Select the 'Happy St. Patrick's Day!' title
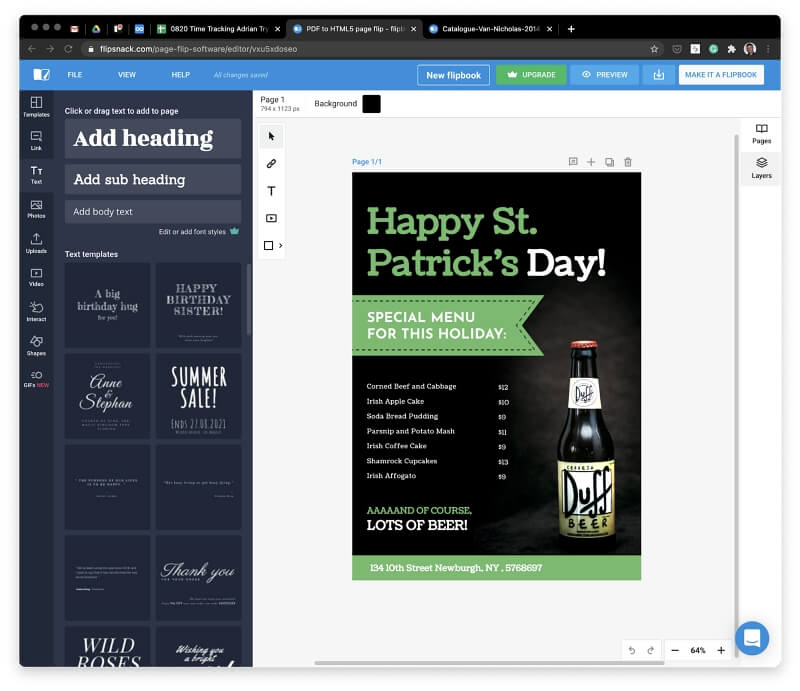Image resolution: width=800 pixels, height=691 pixels. pyautogui.click(x=486, y=242)
